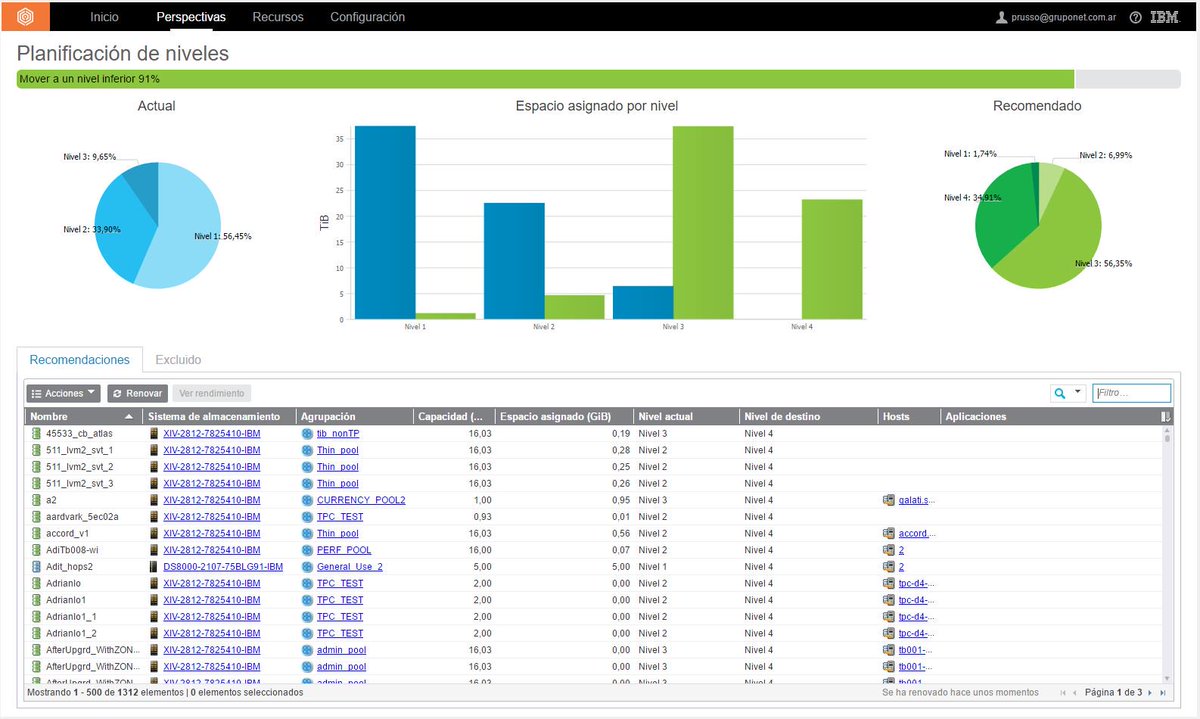Sort by Nivel actual column header
Screen dimensions: 1200x719
[x=665, y=416]
